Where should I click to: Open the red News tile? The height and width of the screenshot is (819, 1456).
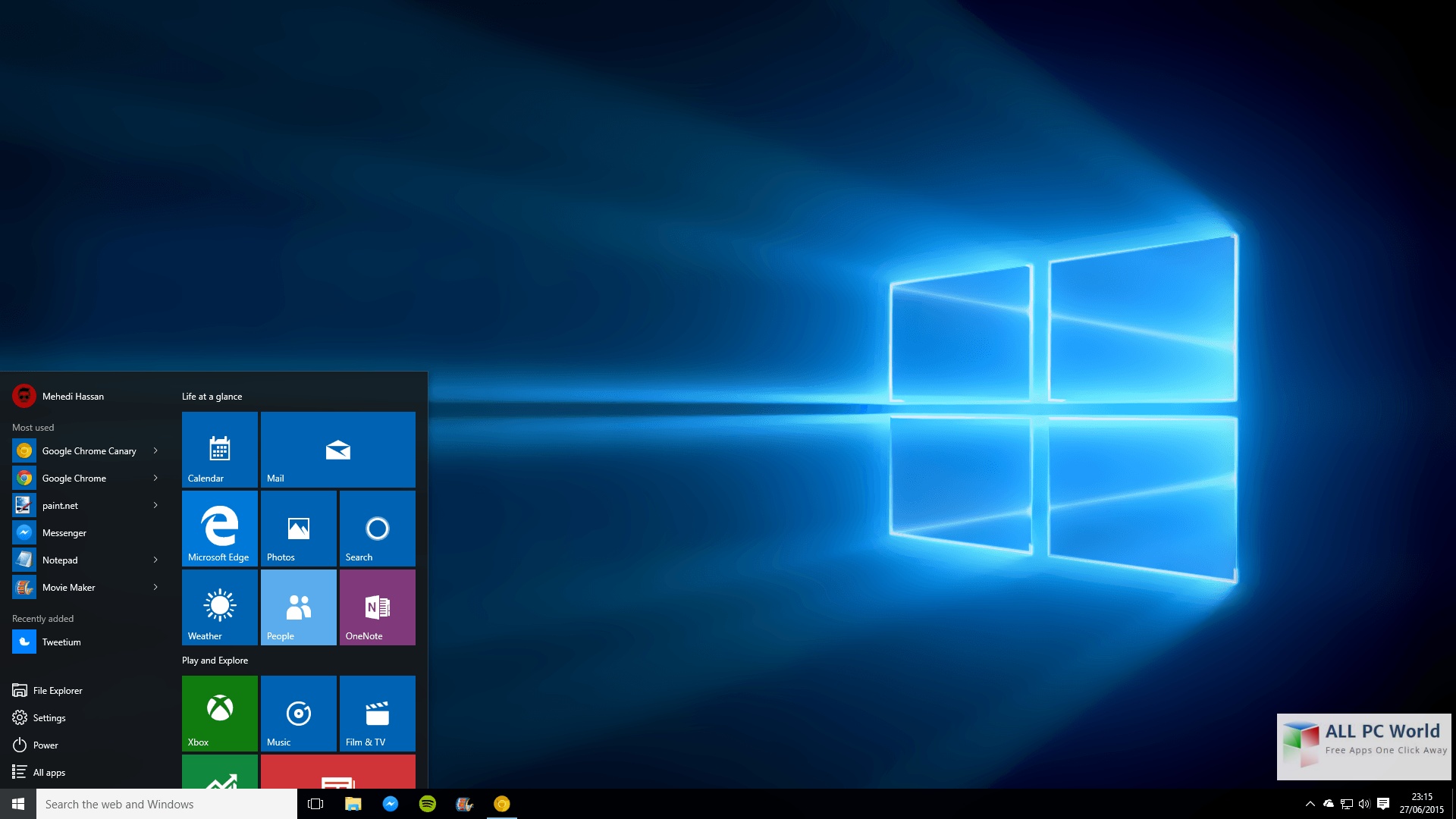point(338,772)
